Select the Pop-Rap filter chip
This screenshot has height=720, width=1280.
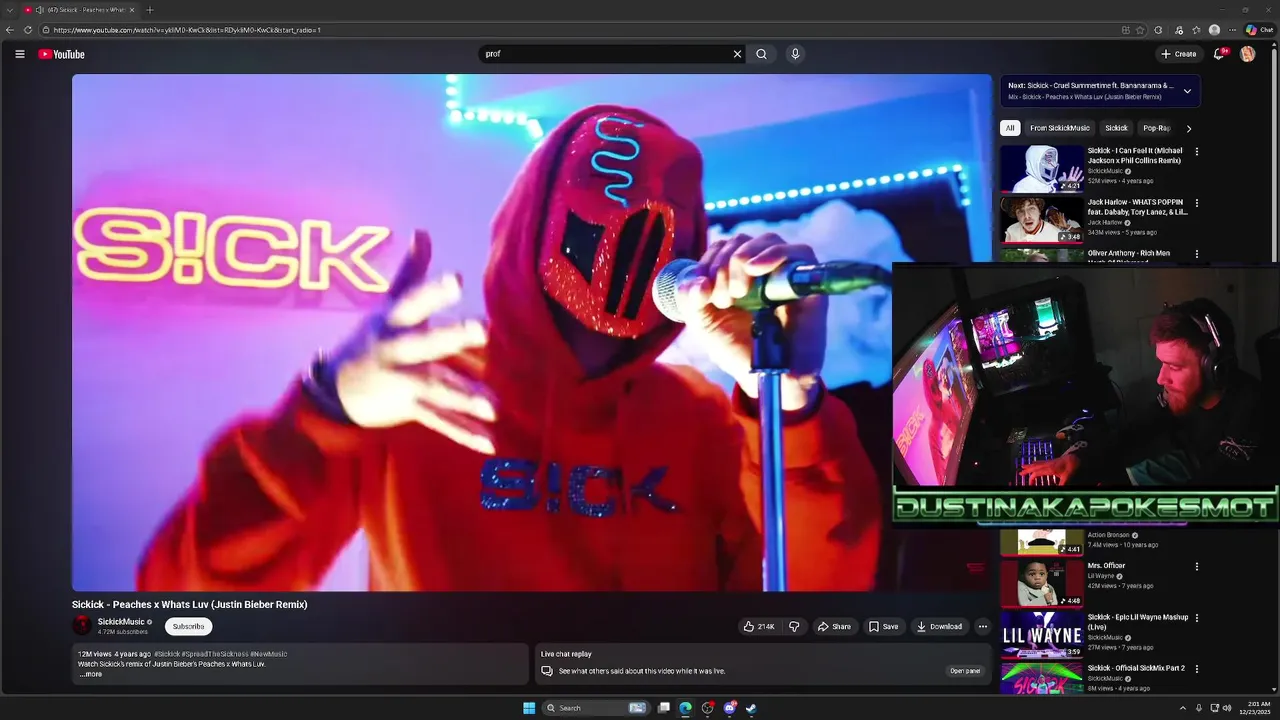[x=1157, y=128]
